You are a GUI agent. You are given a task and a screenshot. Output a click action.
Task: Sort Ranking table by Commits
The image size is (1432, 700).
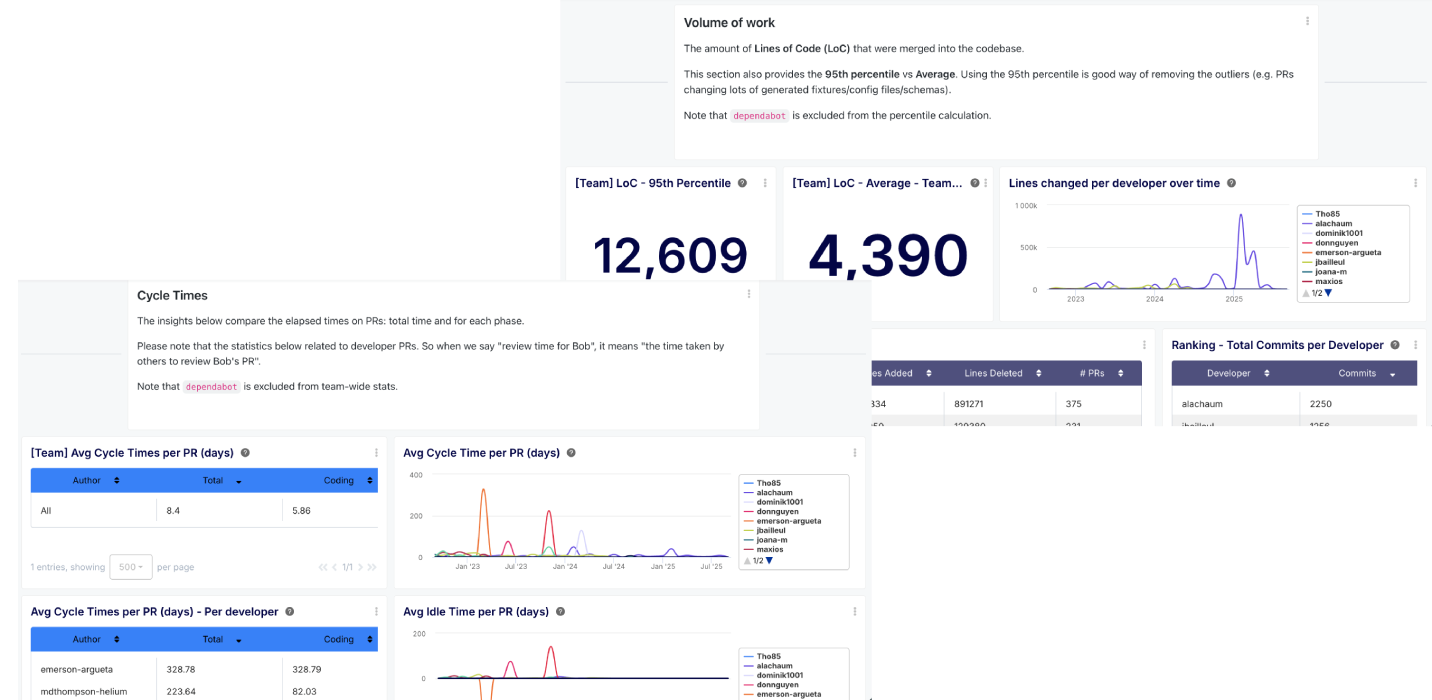pyautogui.click(x=1359, y=373)
